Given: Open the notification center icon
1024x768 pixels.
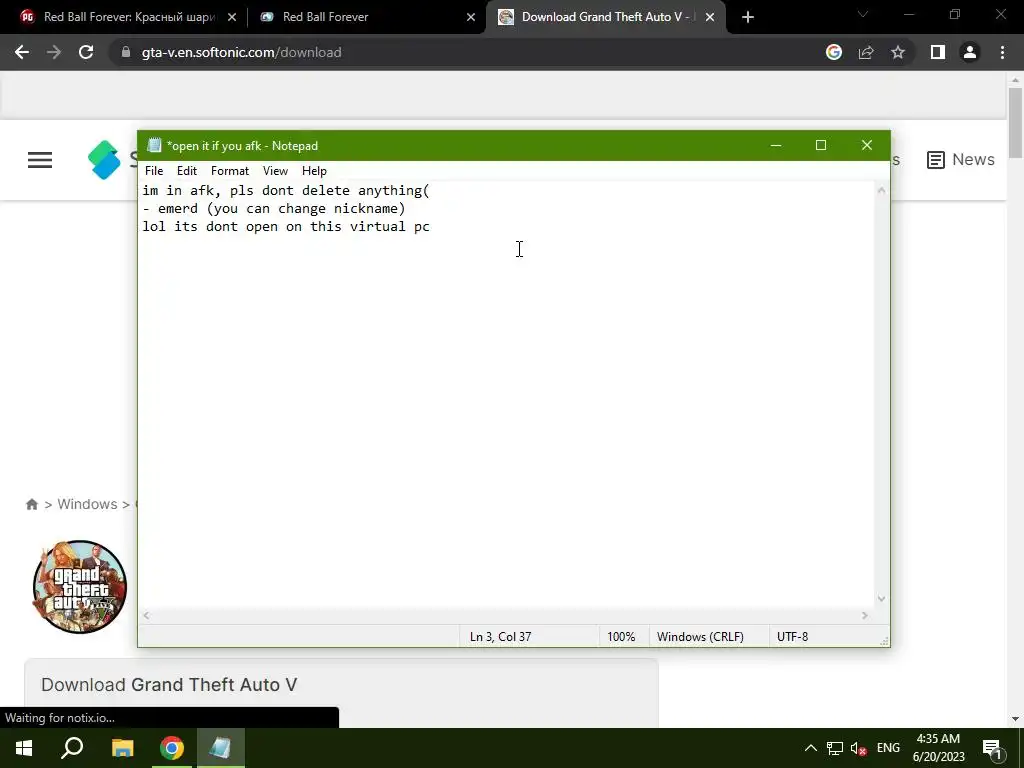Looking at the screenshot, I should pos(992,748).
